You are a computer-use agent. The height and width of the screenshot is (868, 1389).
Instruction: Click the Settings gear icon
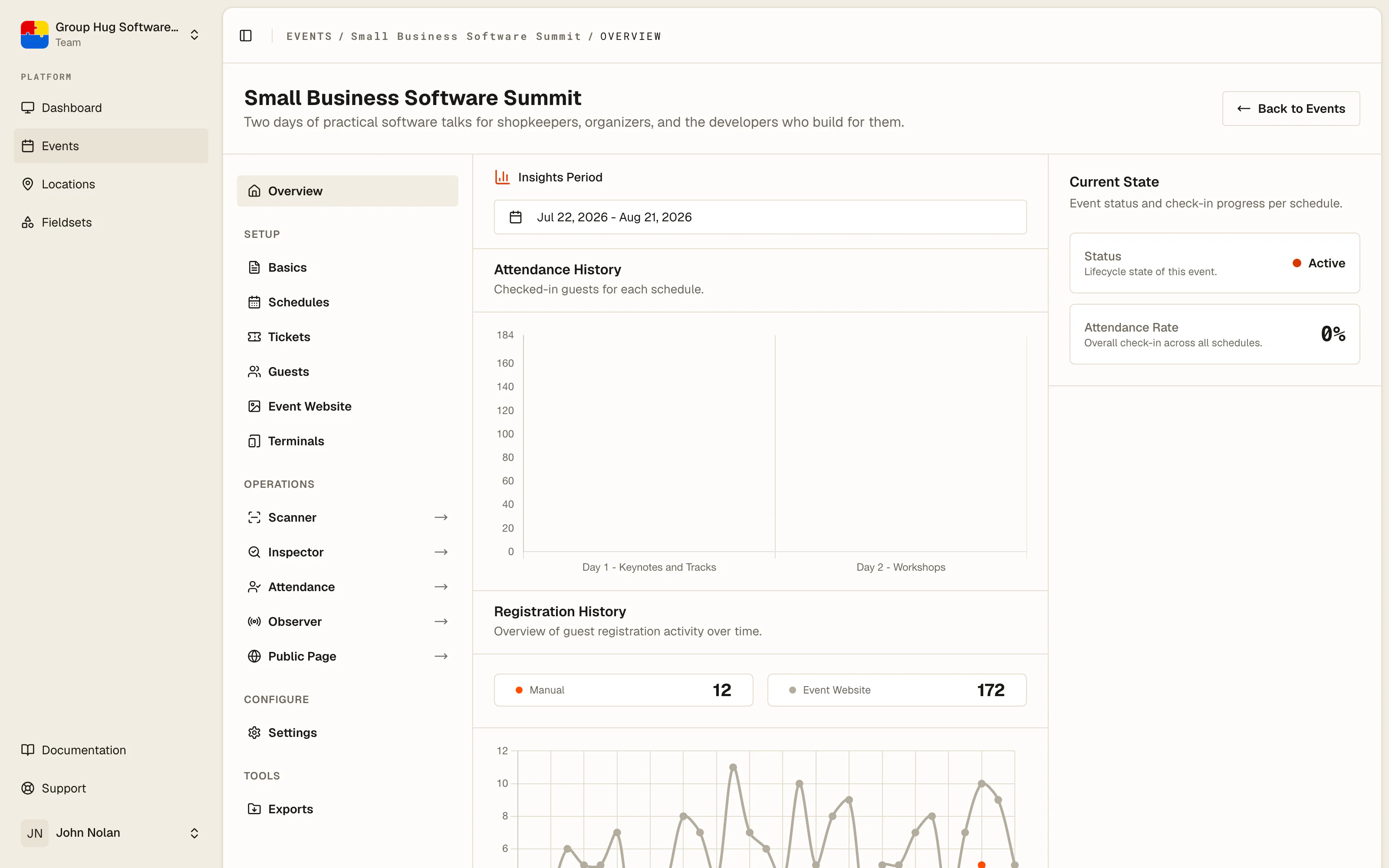pos(254,733)
